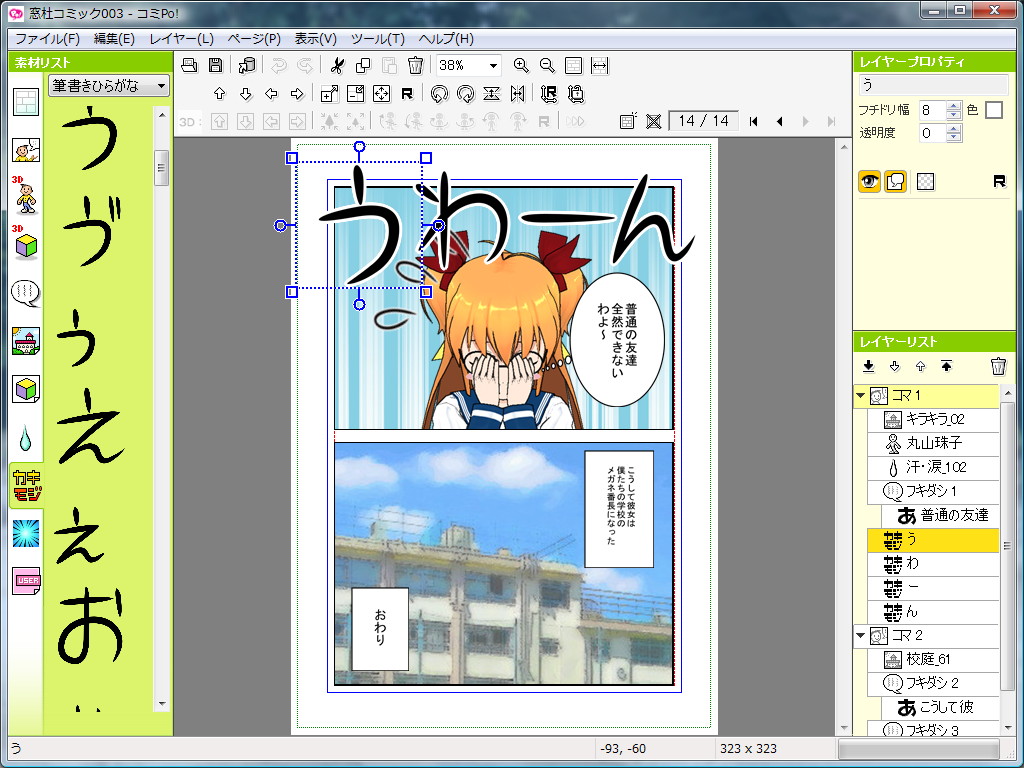Viewport: 1024px width, 768px height.
Task: Decrease フチドリ幅 value with stepper
Action: point(953,114)
